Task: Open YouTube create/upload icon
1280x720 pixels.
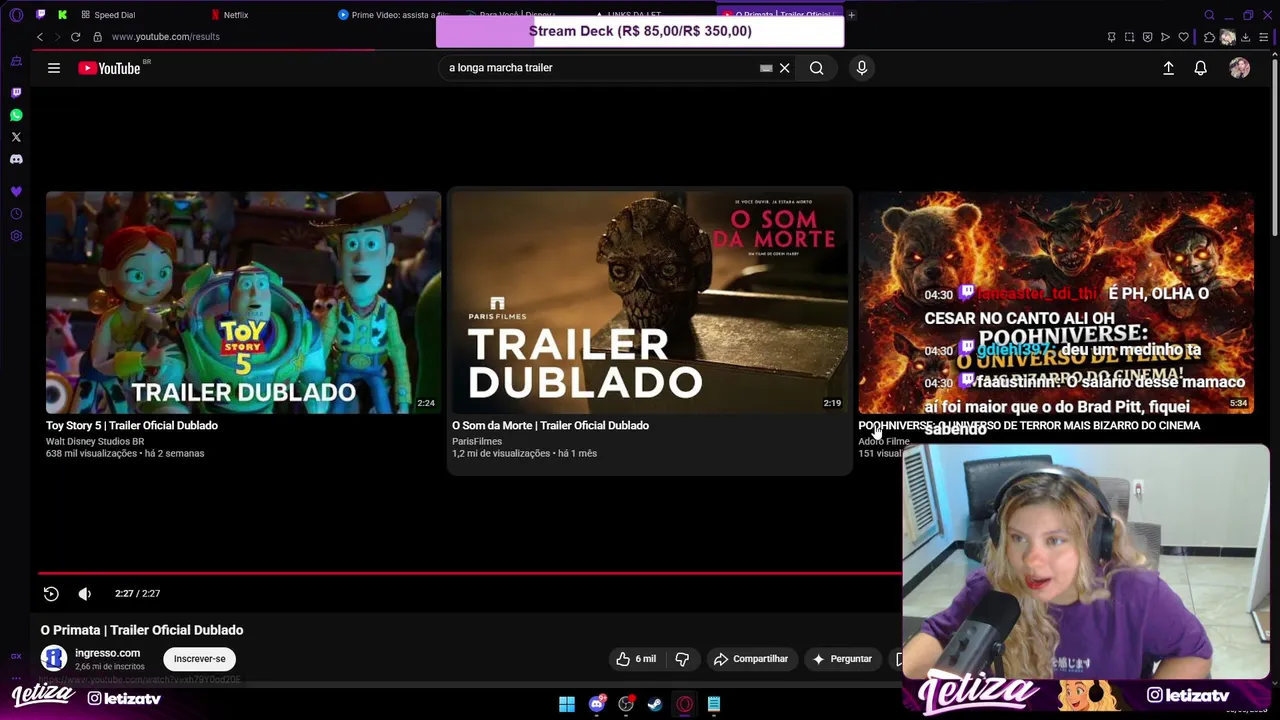Action: (1168, 68)
